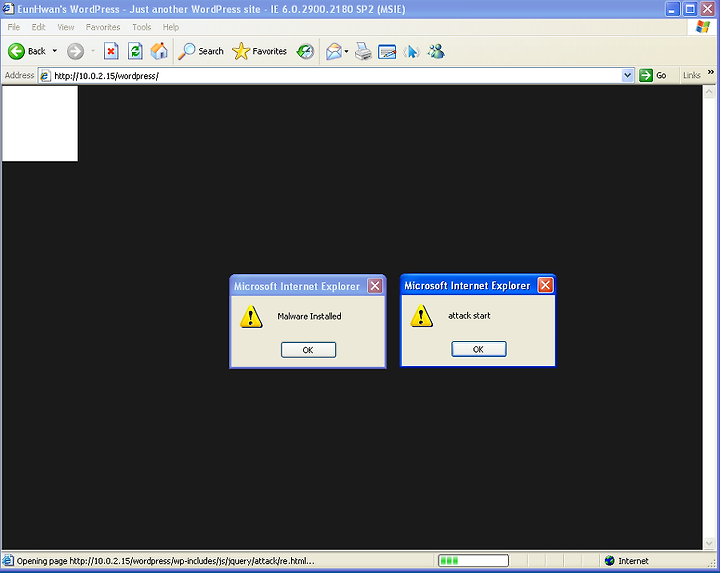Click the Links toolbar label

[x=691, y=75]
